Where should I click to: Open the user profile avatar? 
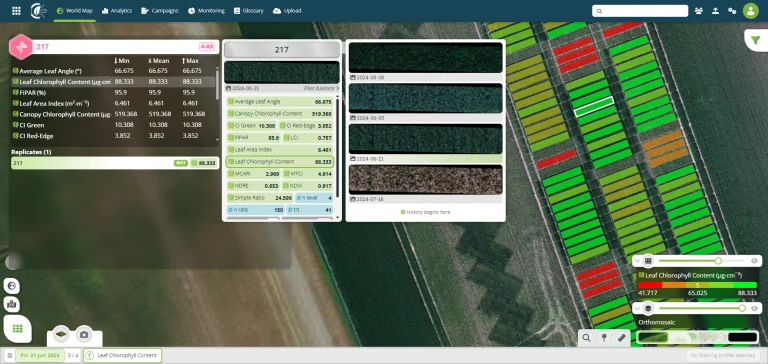tap(750, 11)
